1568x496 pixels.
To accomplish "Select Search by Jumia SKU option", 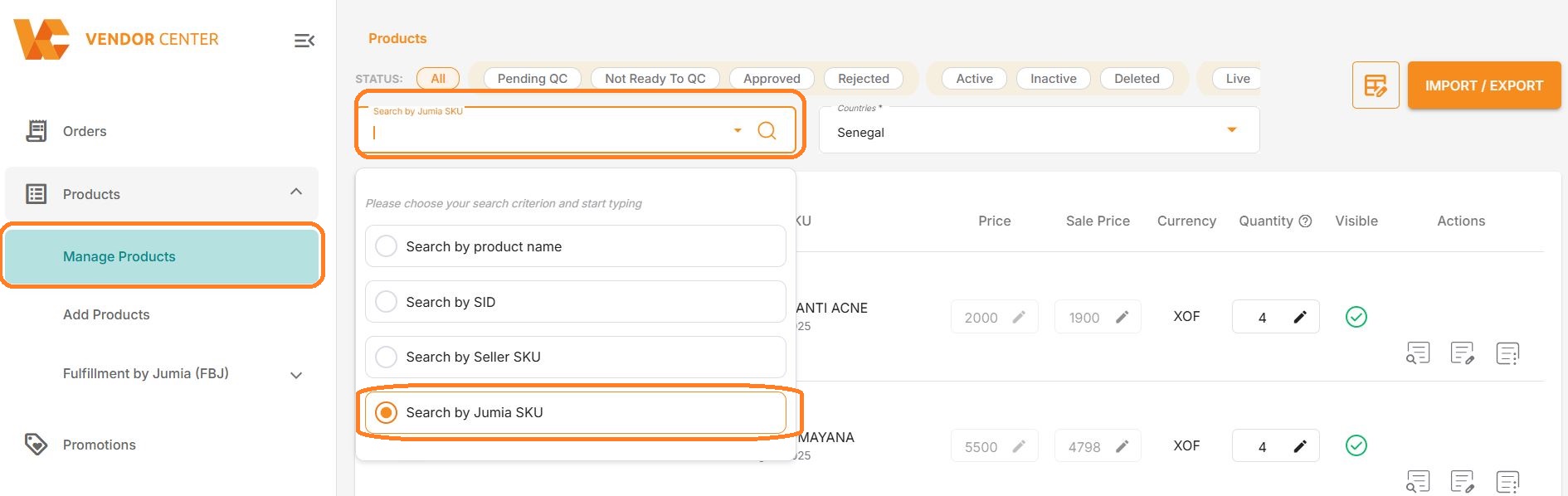I will click(576, 412).
